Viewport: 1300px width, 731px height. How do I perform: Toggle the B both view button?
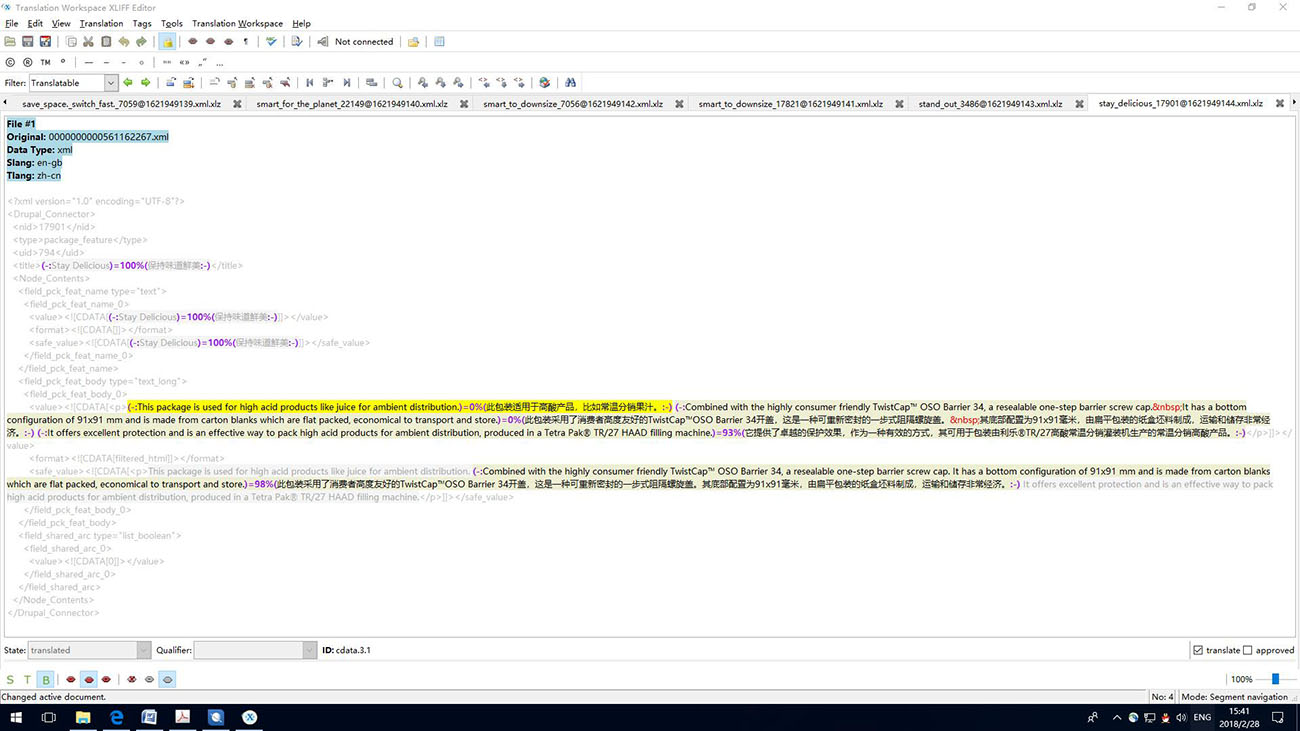46,680
